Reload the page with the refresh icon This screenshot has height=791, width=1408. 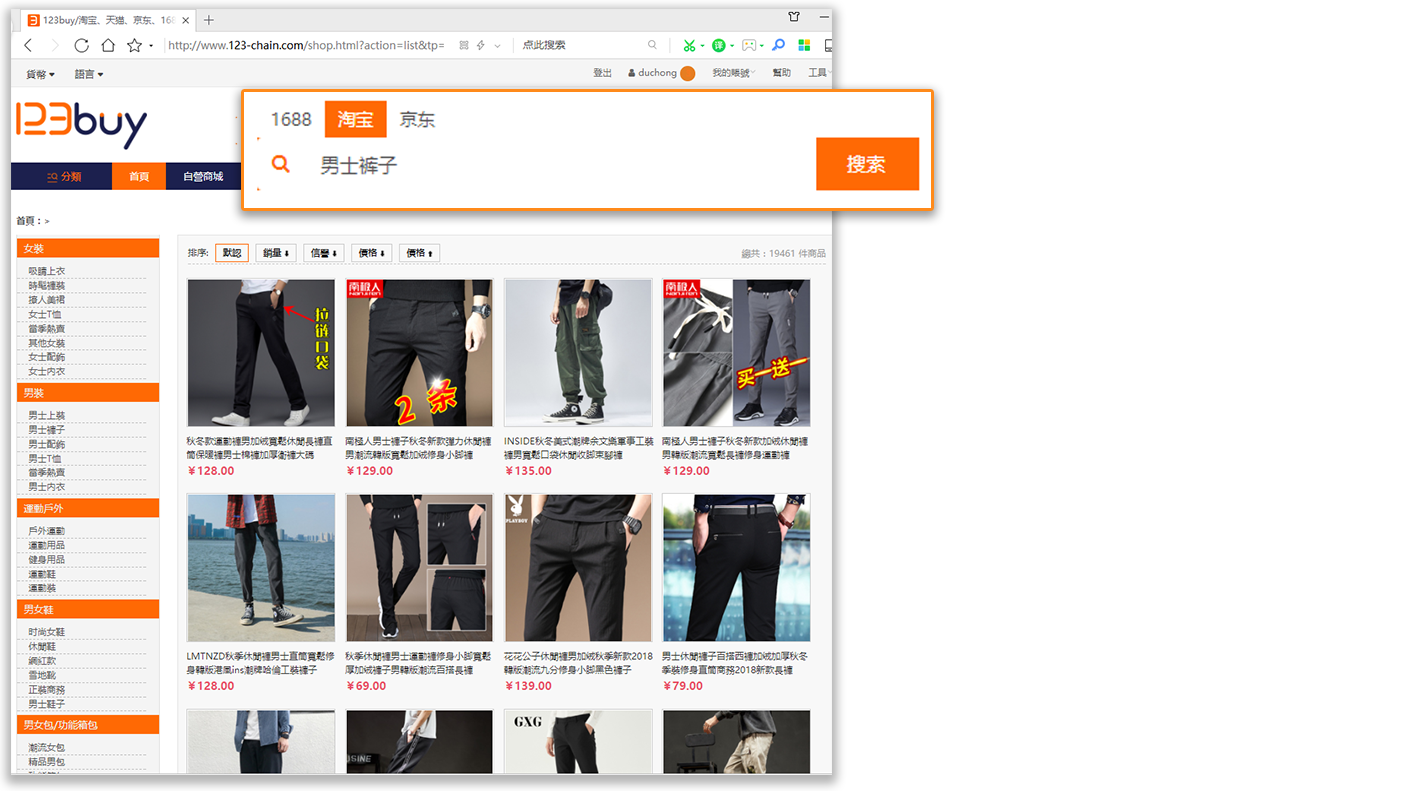[81, 45]
